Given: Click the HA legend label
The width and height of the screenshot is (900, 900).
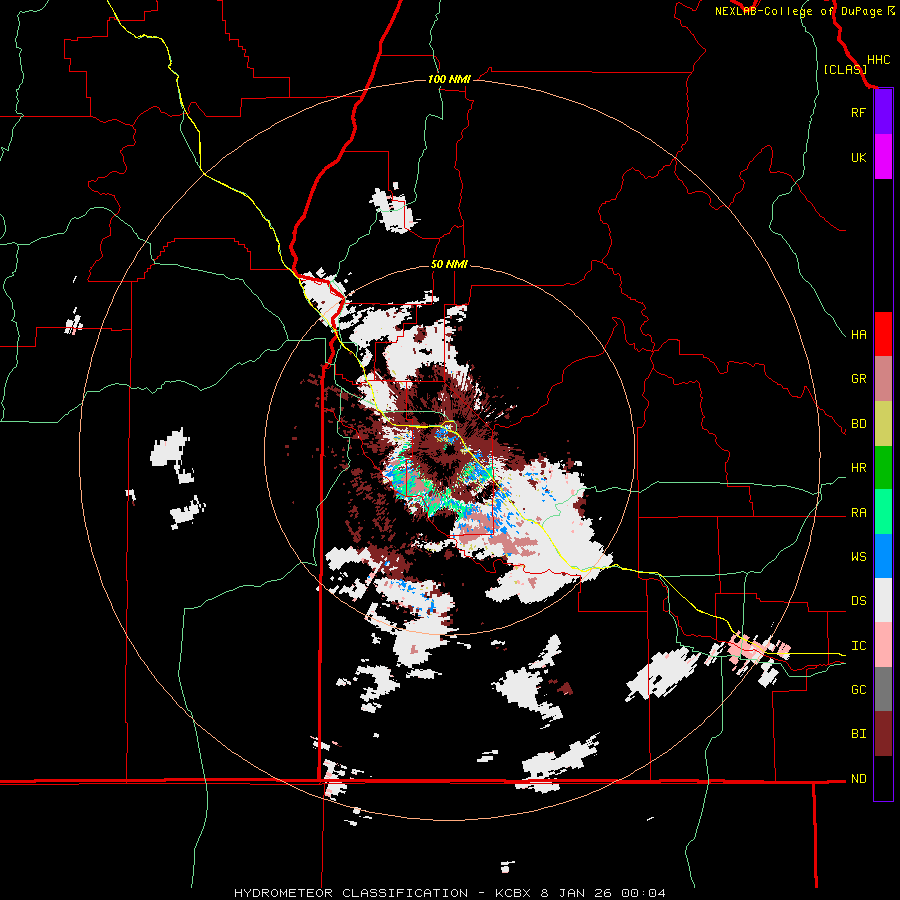Looking at the screenshot, I should (858, 335).
